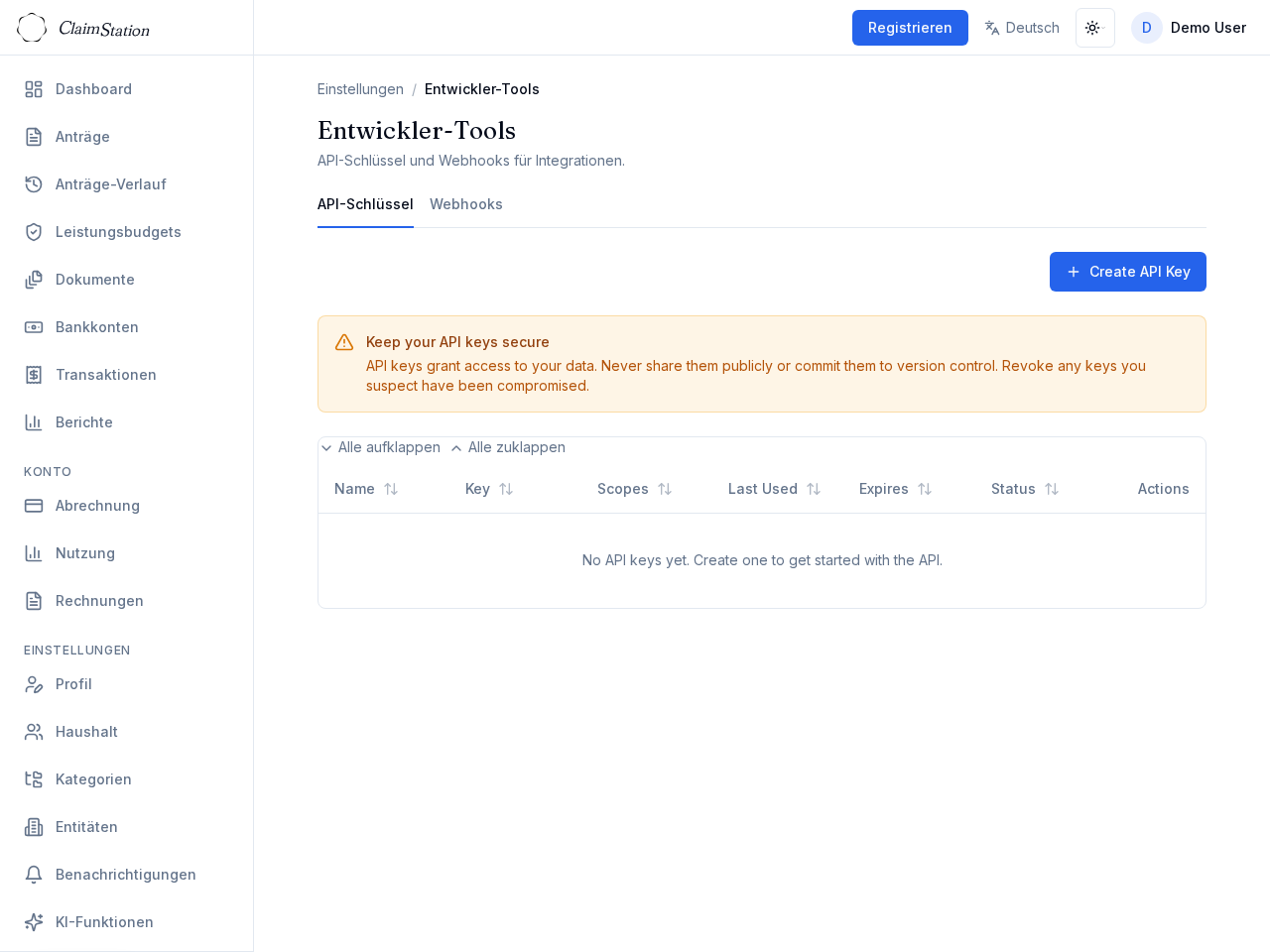Open Dashboard via its grid icon

pyautogui.click(x=34, y=89)
